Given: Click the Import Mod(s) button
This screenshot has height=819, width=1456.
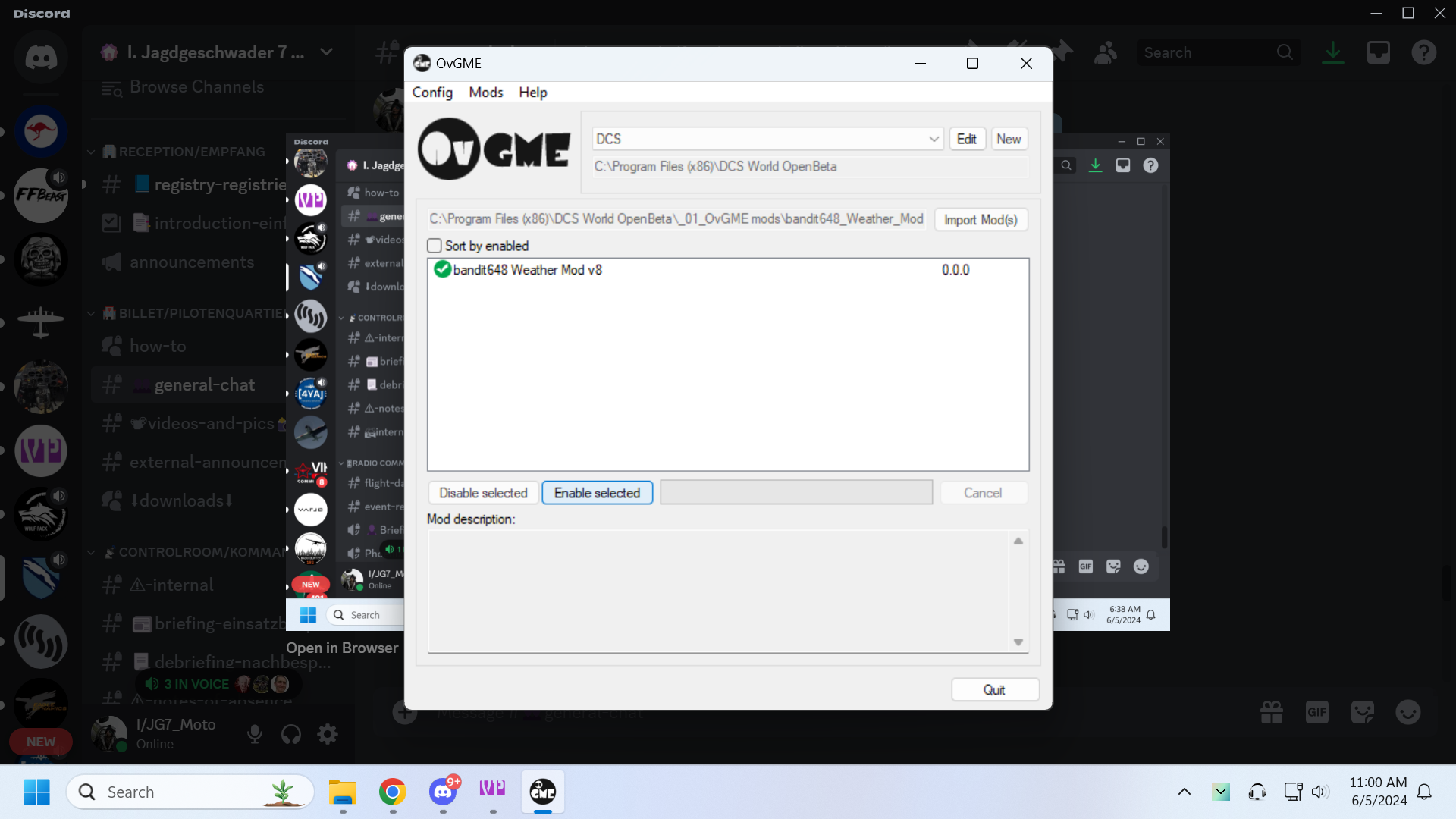Looking at the screenshot, I should click(981, 219).
